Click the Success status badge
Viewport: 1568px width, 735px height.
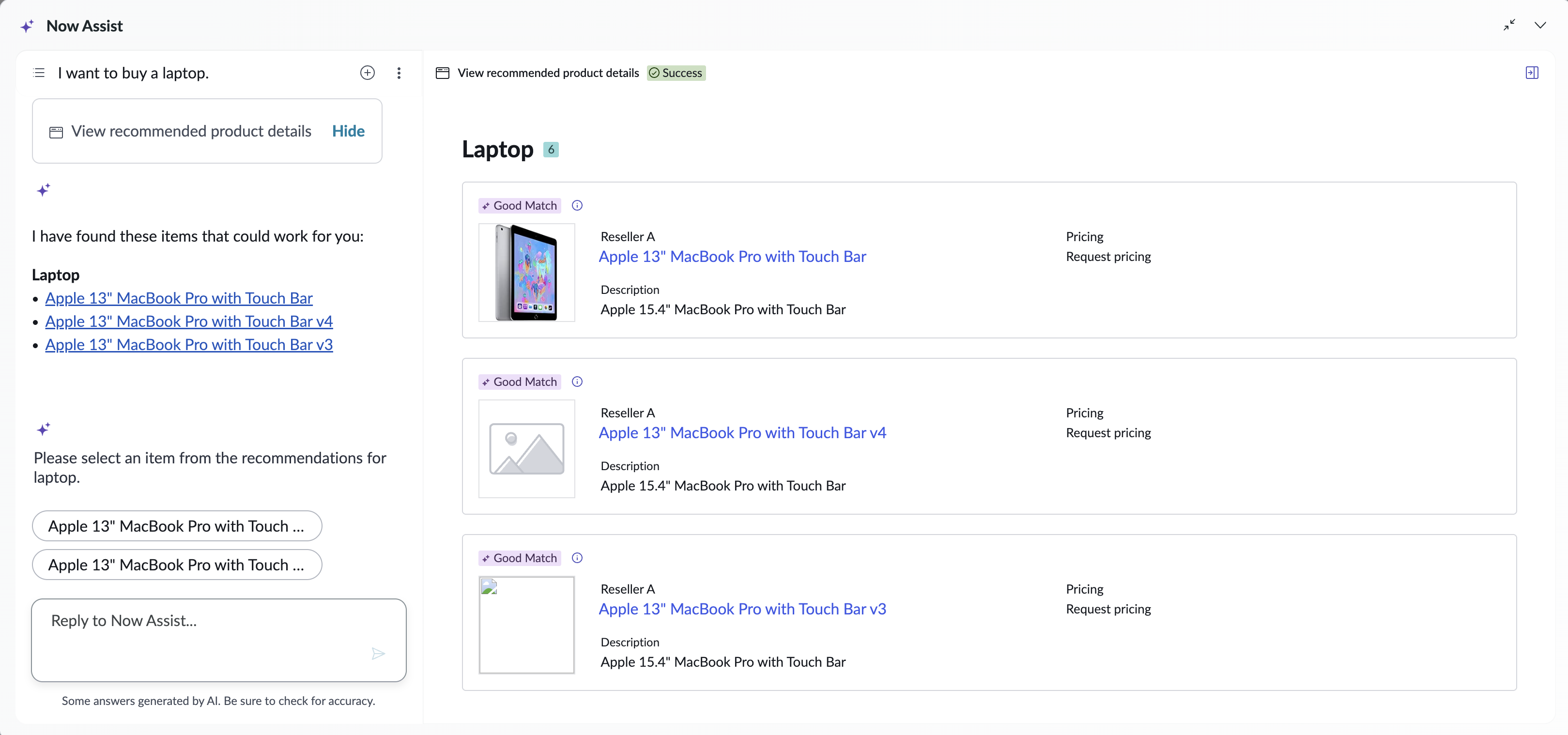click(676, 73)
